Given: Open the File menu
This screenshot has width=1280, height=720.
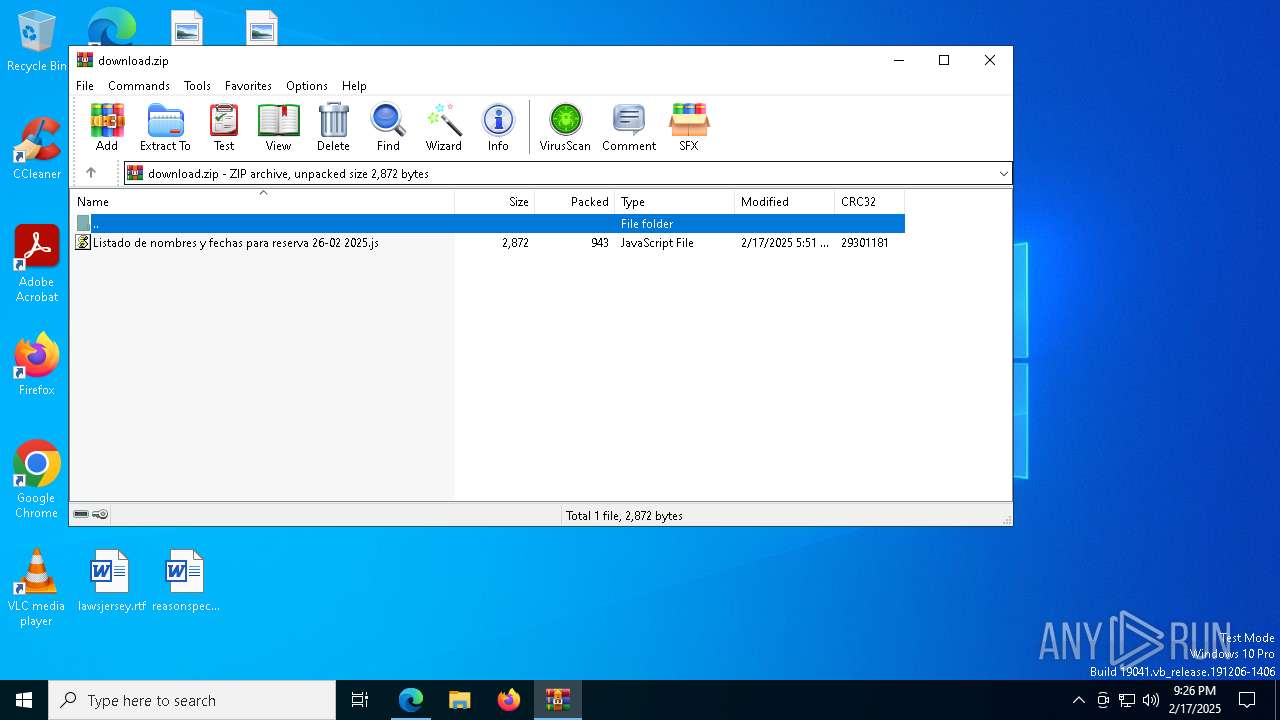Looking at the screenshot, I should pyautogui.click(x=85, y=86).
